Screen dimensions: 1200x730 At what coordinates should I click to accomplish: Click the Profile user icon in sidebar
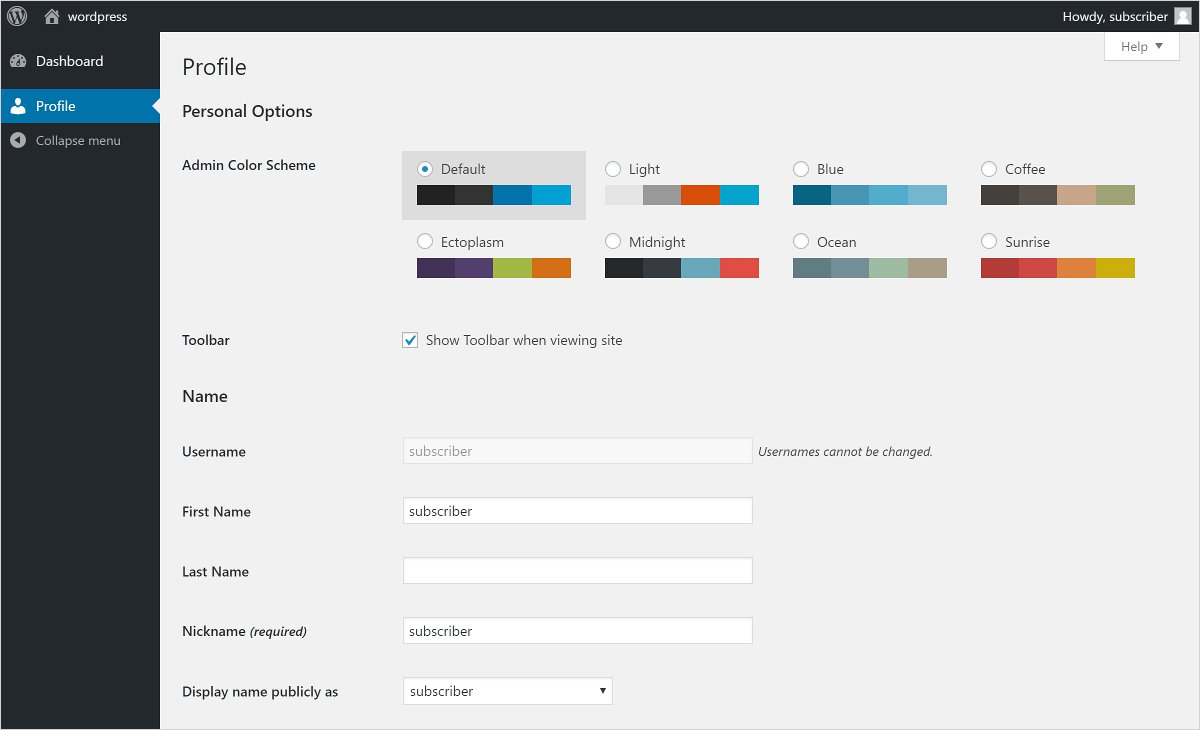point(18,106)
